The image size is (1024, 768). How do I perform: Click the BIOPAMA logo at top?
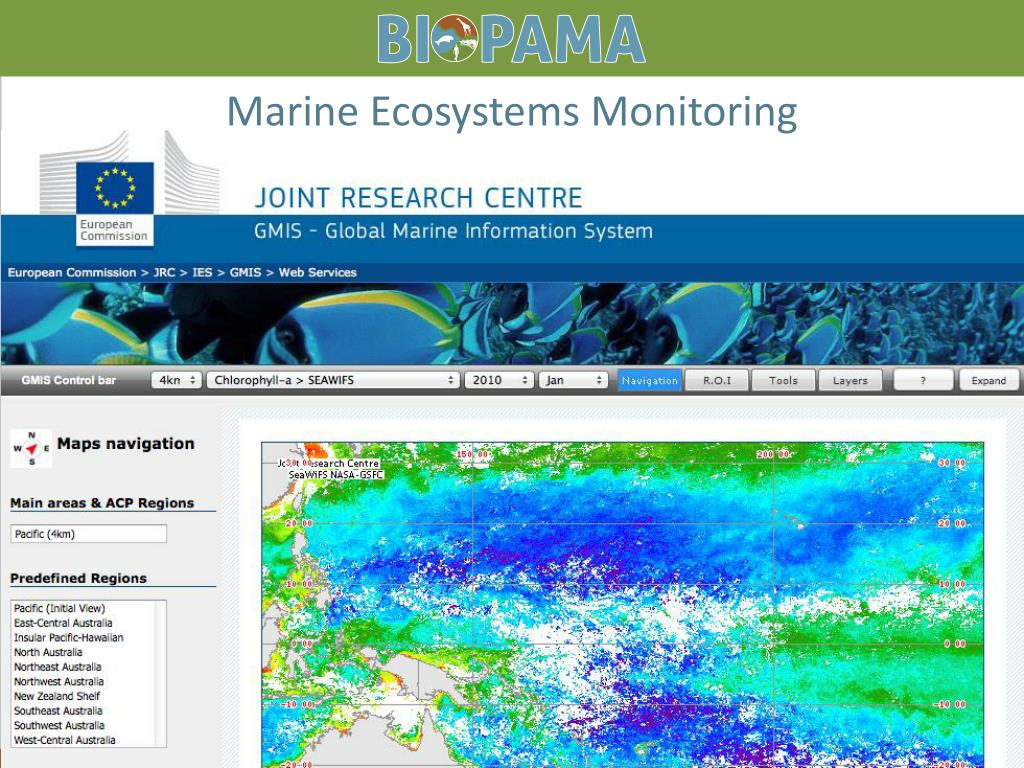pyautogui.click(x=511, y=39)
